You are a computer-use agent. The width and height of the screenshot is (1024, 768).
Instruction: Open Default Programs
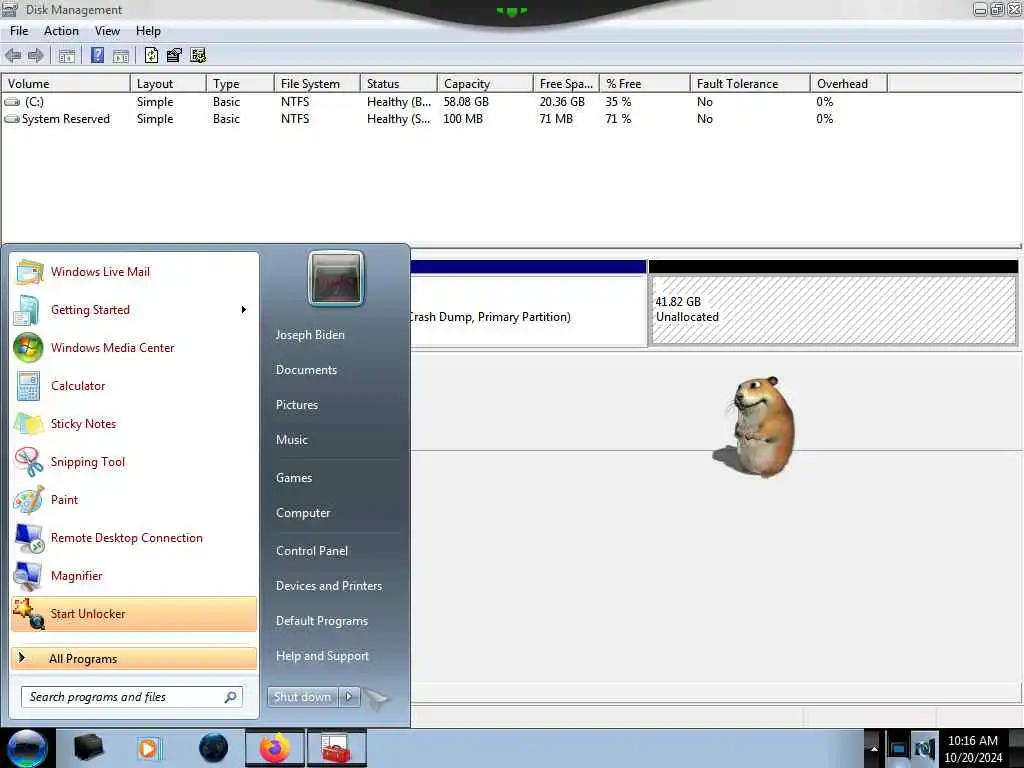coord(322,620)
